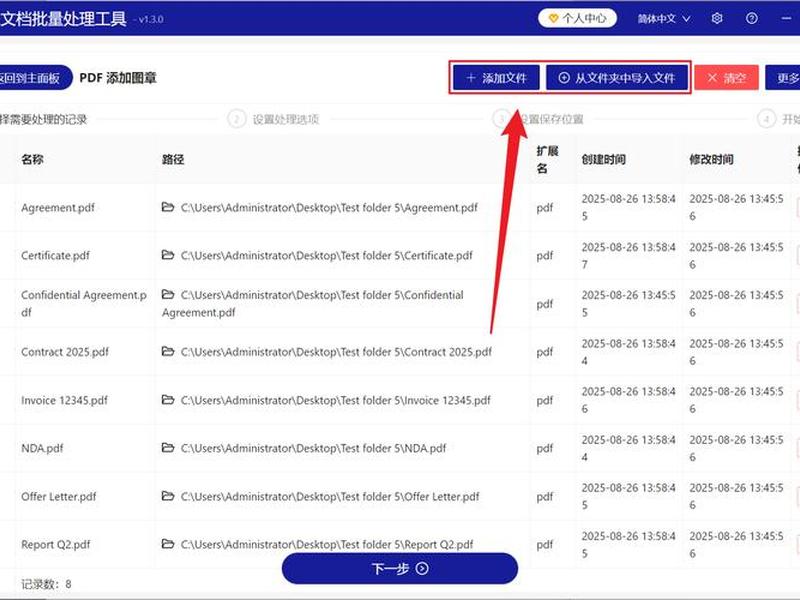Screen dimensions: 800x600
Task: Open folder icon for Offer Letter.pdf path
Action: click(168, 495)
